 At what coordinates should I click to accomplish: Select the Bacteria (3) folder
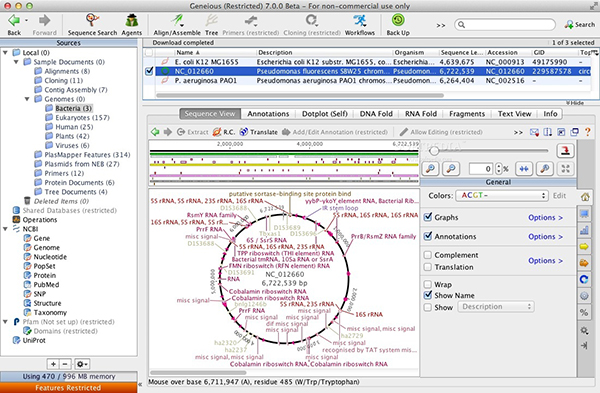coord(73,108)
